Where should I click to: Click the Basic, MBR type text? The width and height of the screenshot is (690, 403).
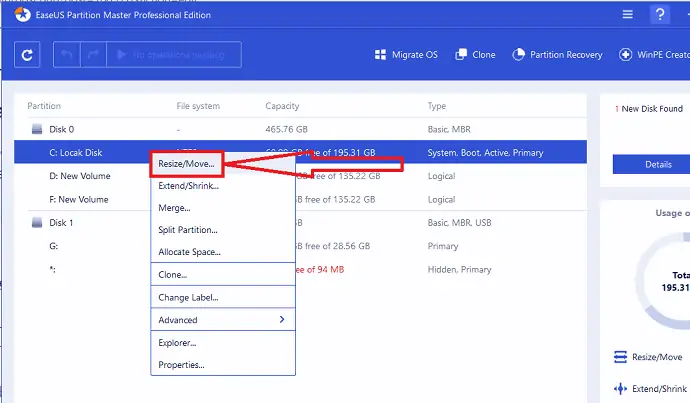(449, 129)
